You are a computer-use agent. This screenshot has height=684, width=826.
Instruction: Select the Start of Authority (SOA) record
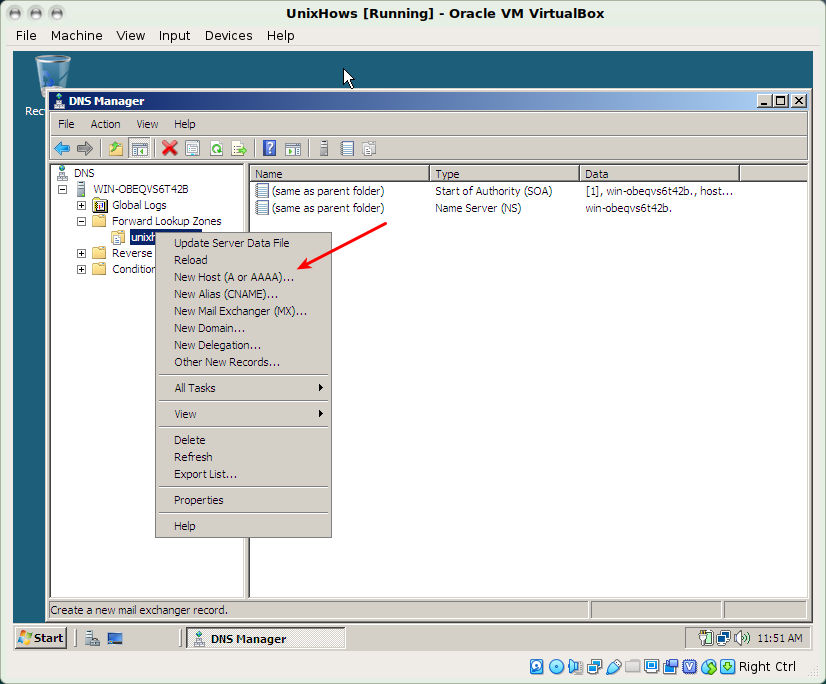point(494,191)
